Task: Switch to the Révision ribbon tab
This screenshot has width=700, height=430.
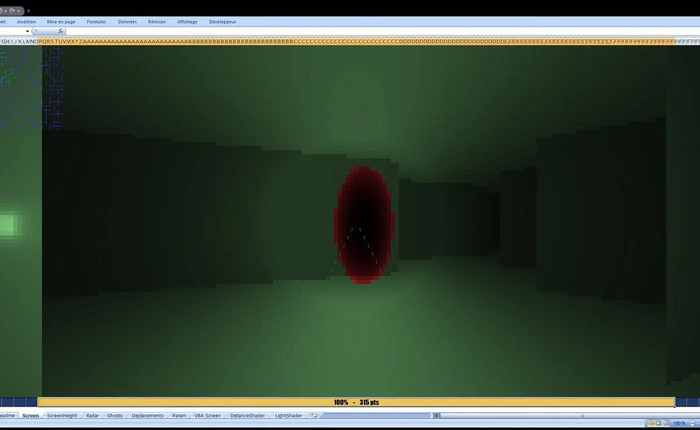Action: pos(157,21)
